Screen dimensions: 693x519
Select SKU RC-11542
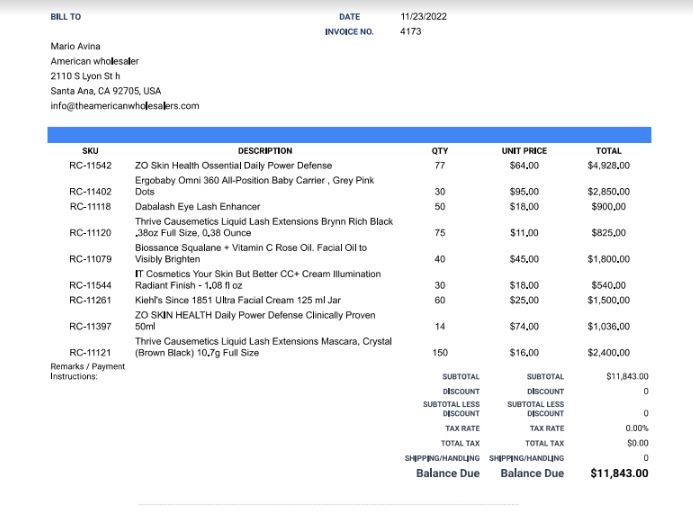pos(90,166)
